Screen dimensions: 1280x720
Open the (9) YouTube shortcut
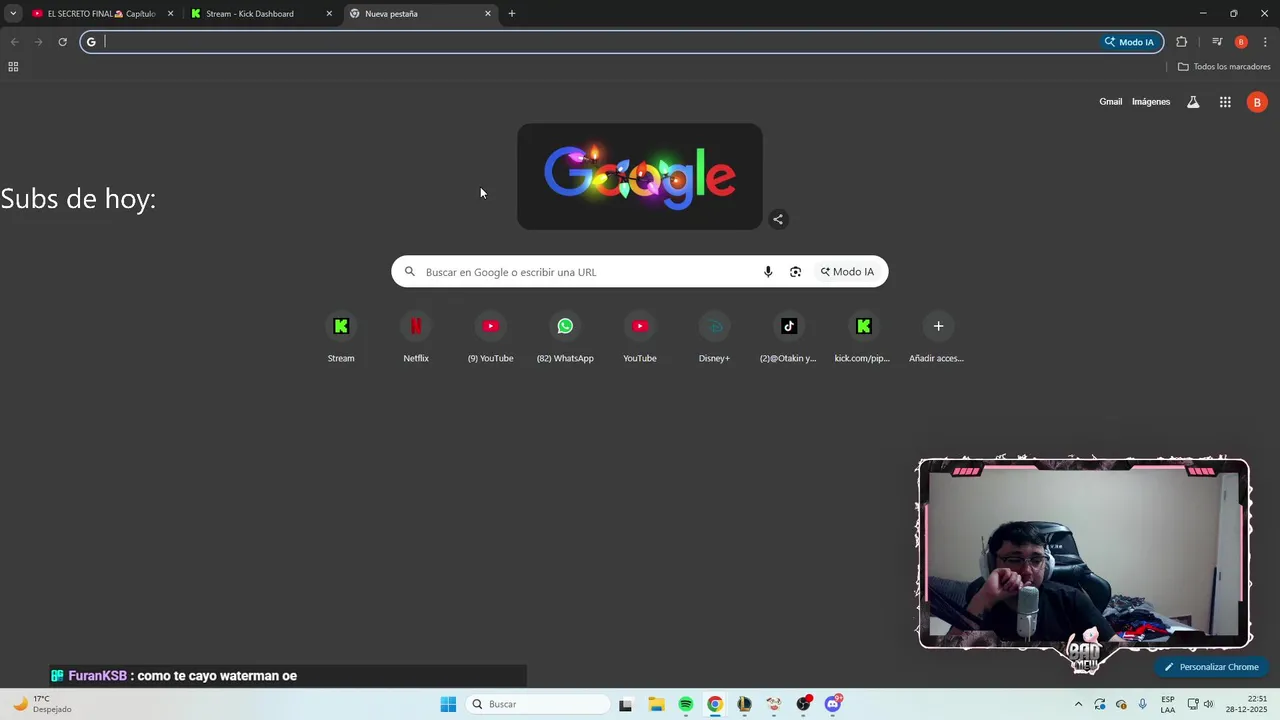click(490, 337)
